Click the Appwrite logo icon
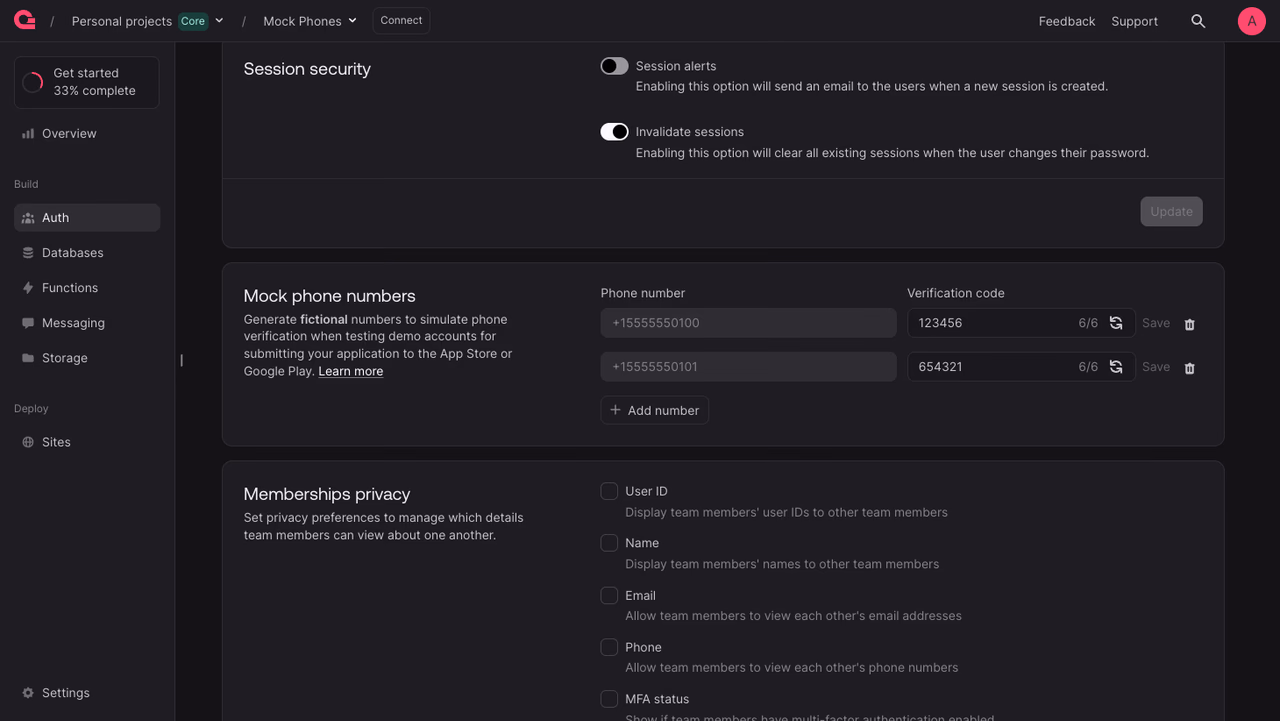The height and width of the screenshot is (721, 1280). (25, 20)
